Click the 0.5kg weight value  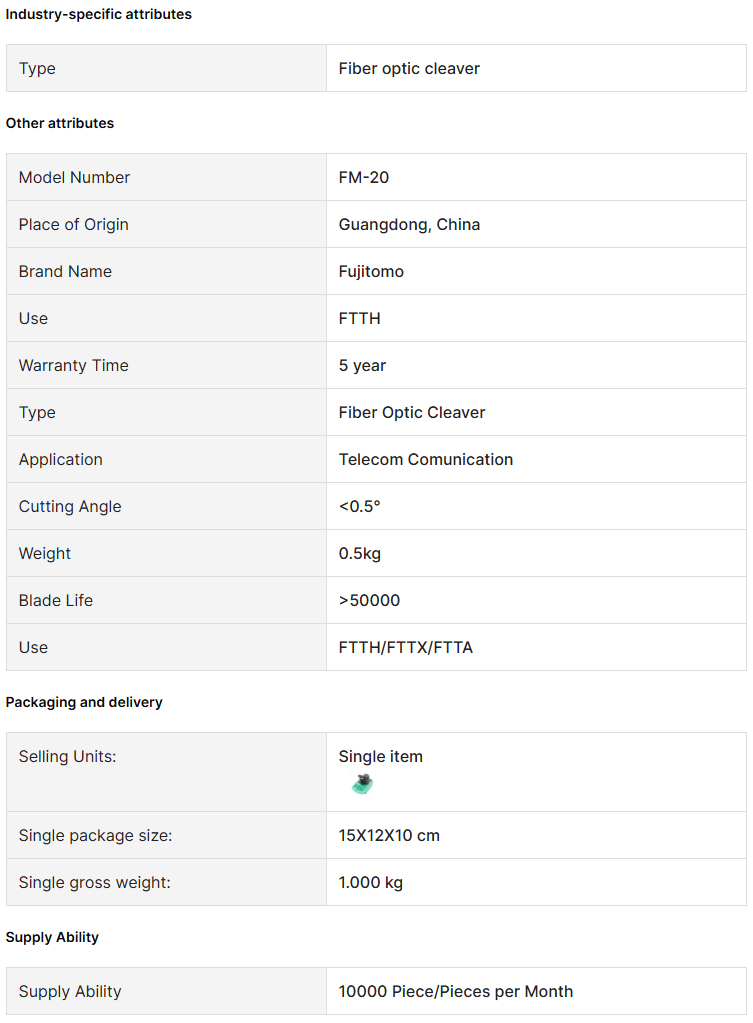pos(360,553)
